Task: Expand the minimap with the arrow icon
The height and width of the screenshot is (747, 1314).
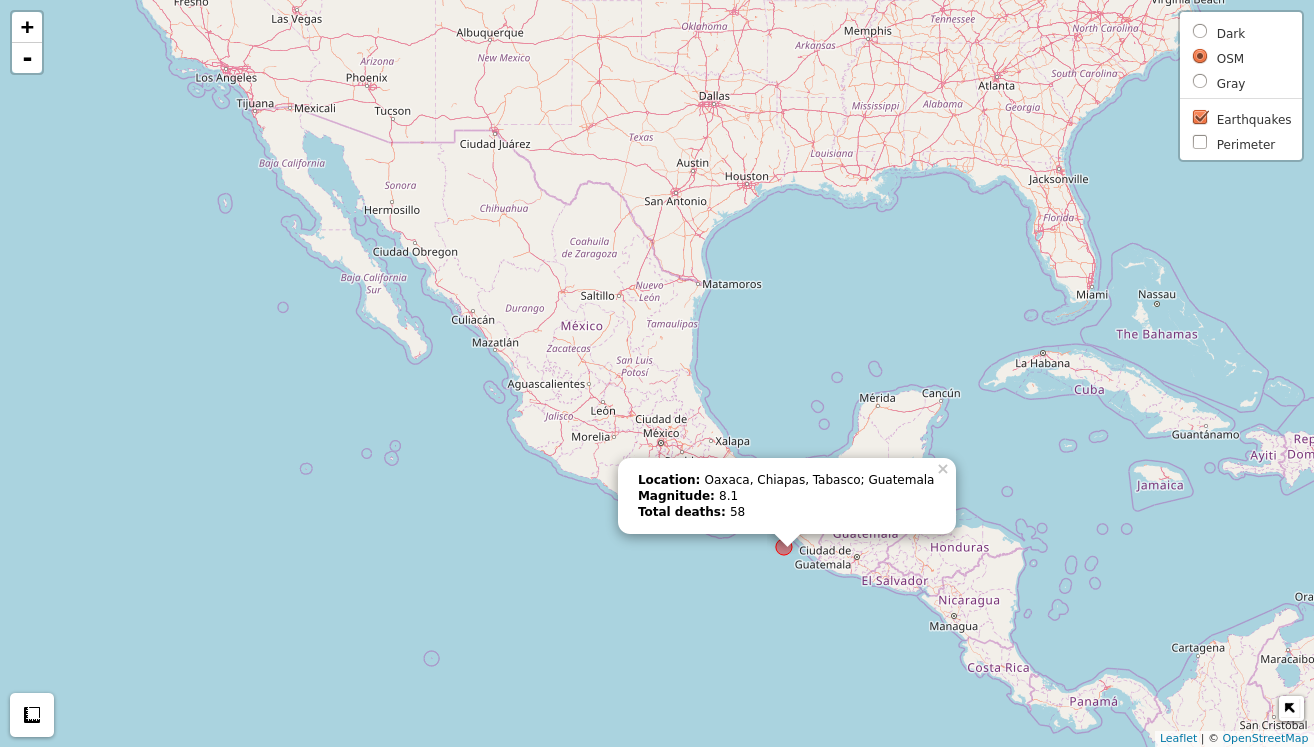Action: pyautogui.click(x=1290, y=708)
